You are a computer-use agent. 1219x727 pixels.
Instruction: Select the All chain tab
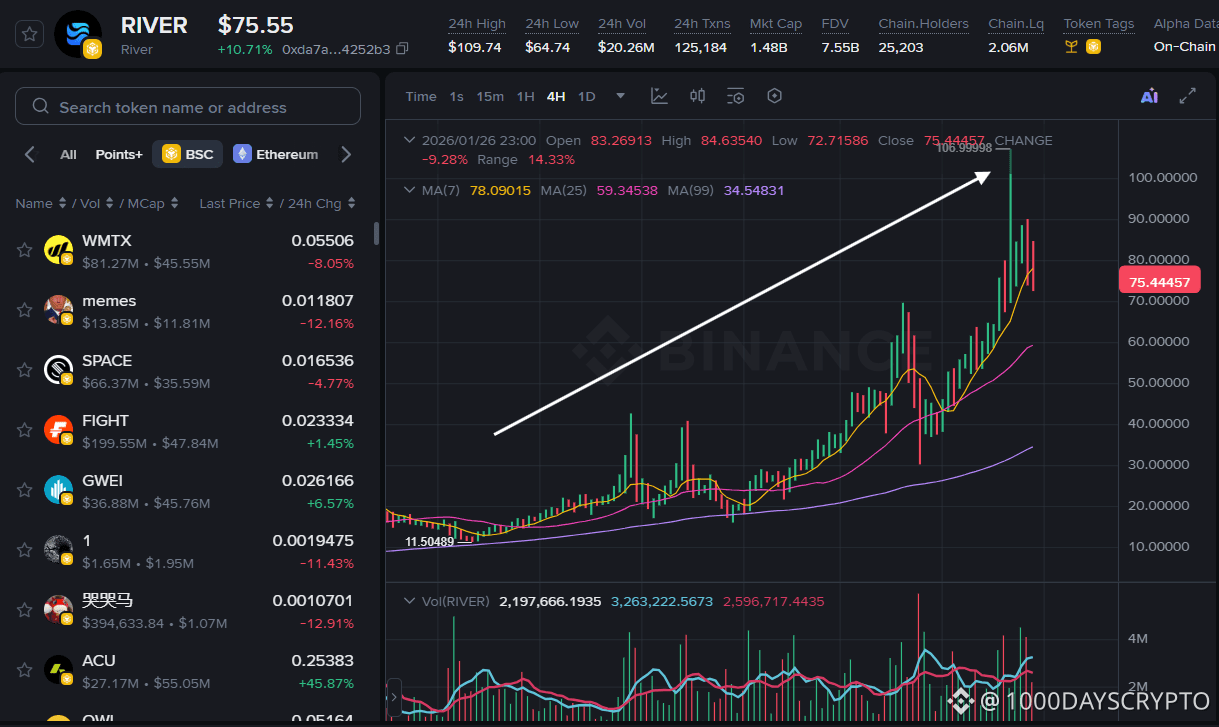[x=68, y=154]
